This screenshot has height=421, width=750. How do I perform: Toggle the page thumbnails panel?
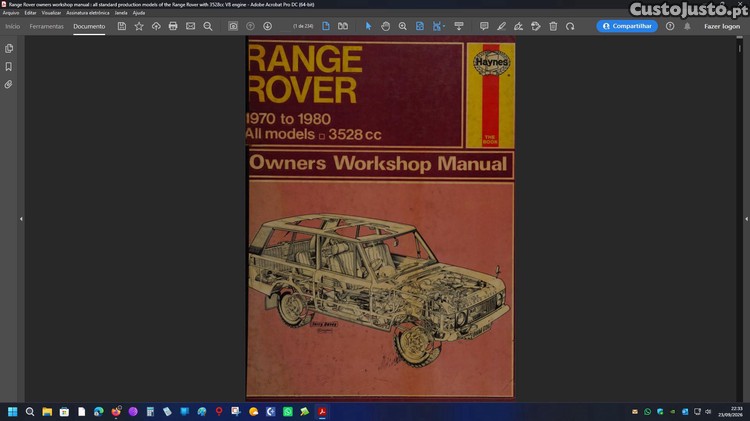point(9,48)
